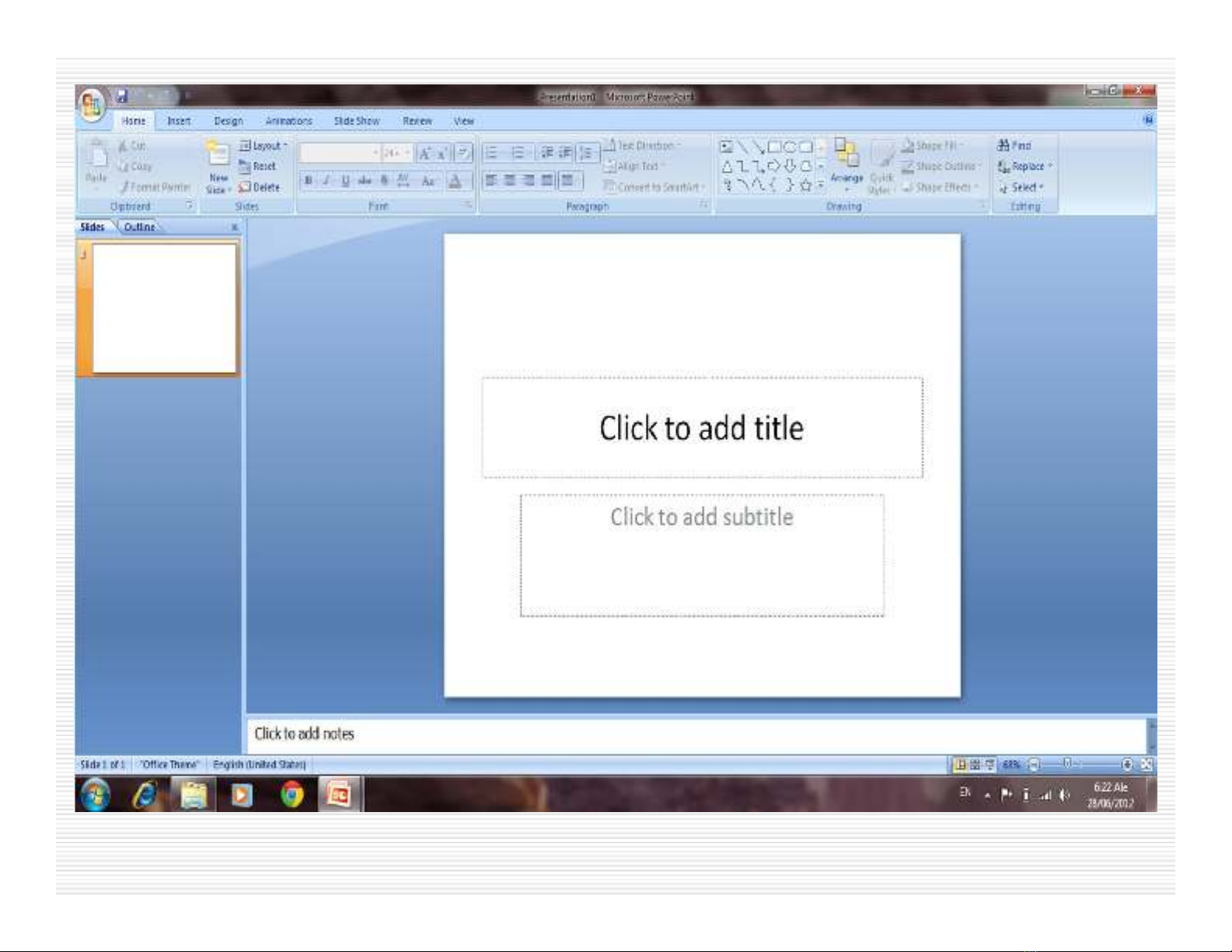This screenshot has width=1232, height=952.
Task: Expand the Layout dropdown
Action: coord(264,146)
